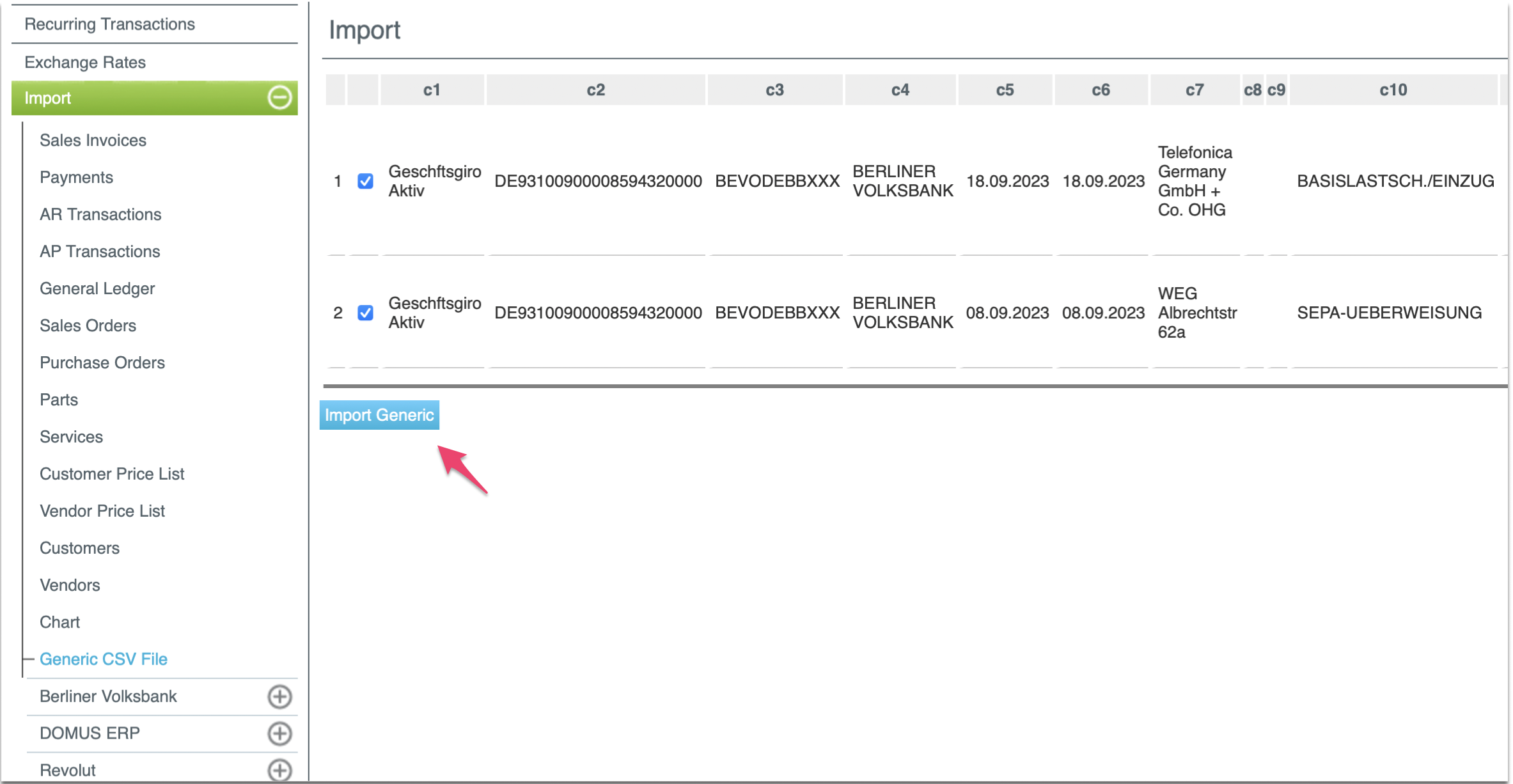Click the c6 column header
This screenshot has height=784, width=1513.
click(x=1101, y=90)
